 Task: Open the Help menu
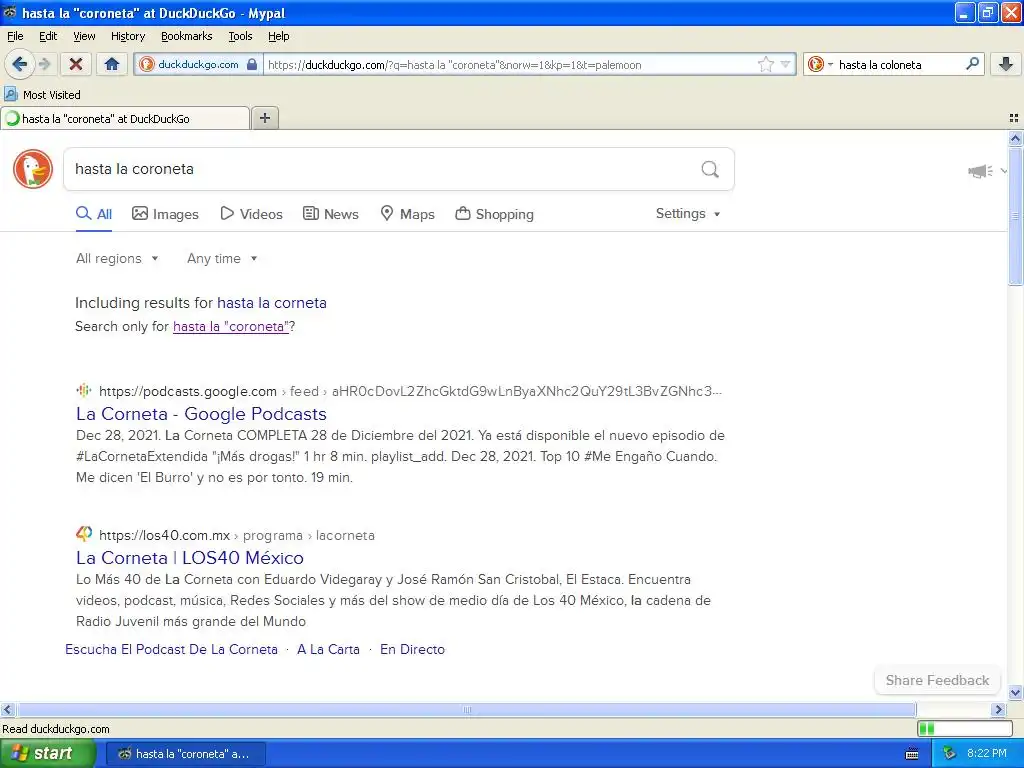point(278,36)
